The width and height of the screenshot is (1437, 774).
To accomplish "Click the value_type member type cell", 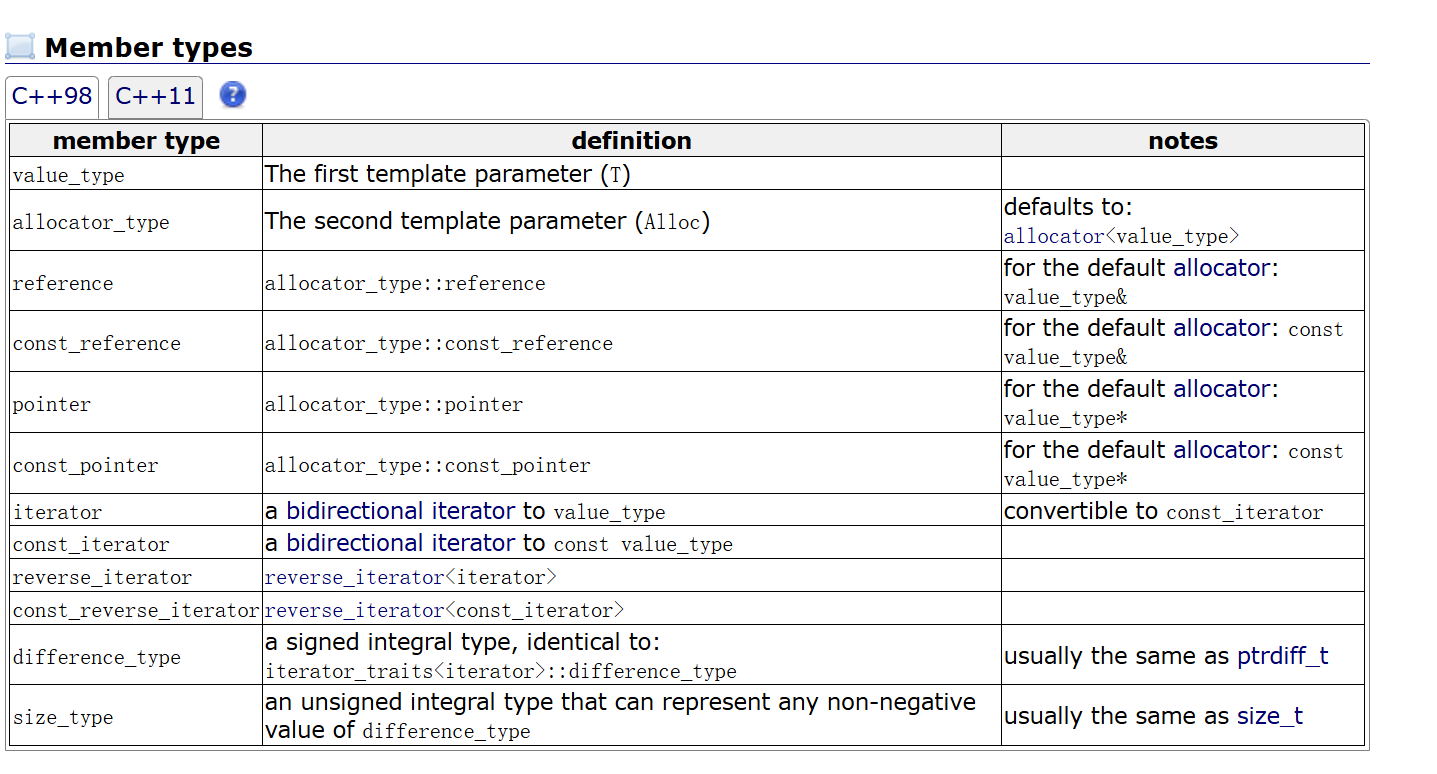I will point(136,174).
